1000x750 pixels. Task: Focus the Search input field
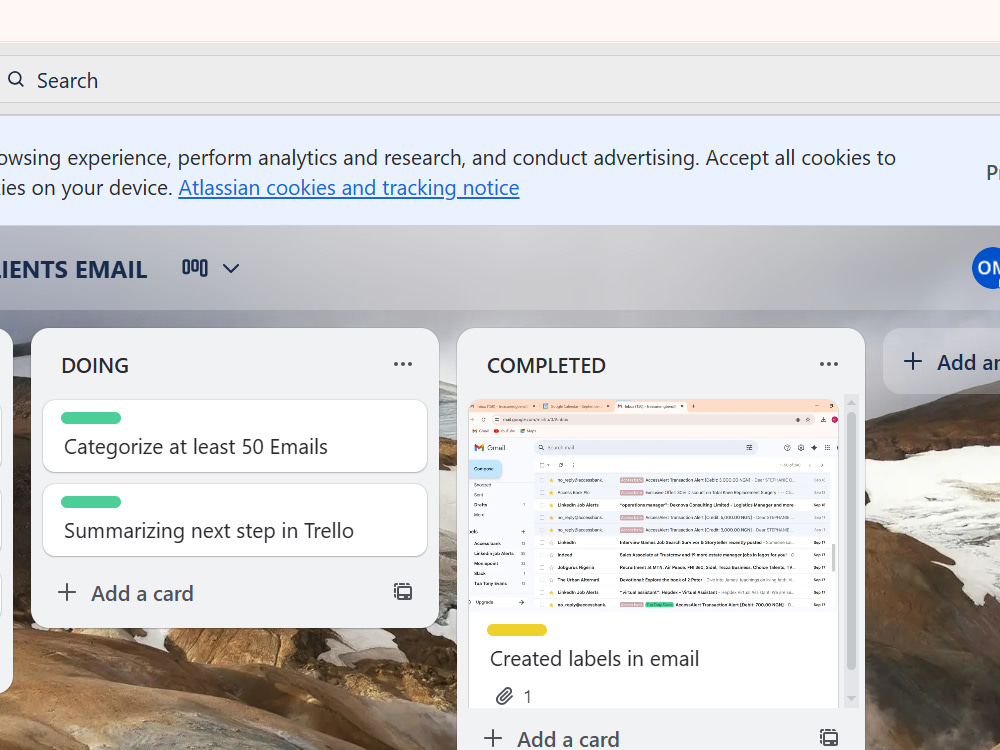coord(500,80)
